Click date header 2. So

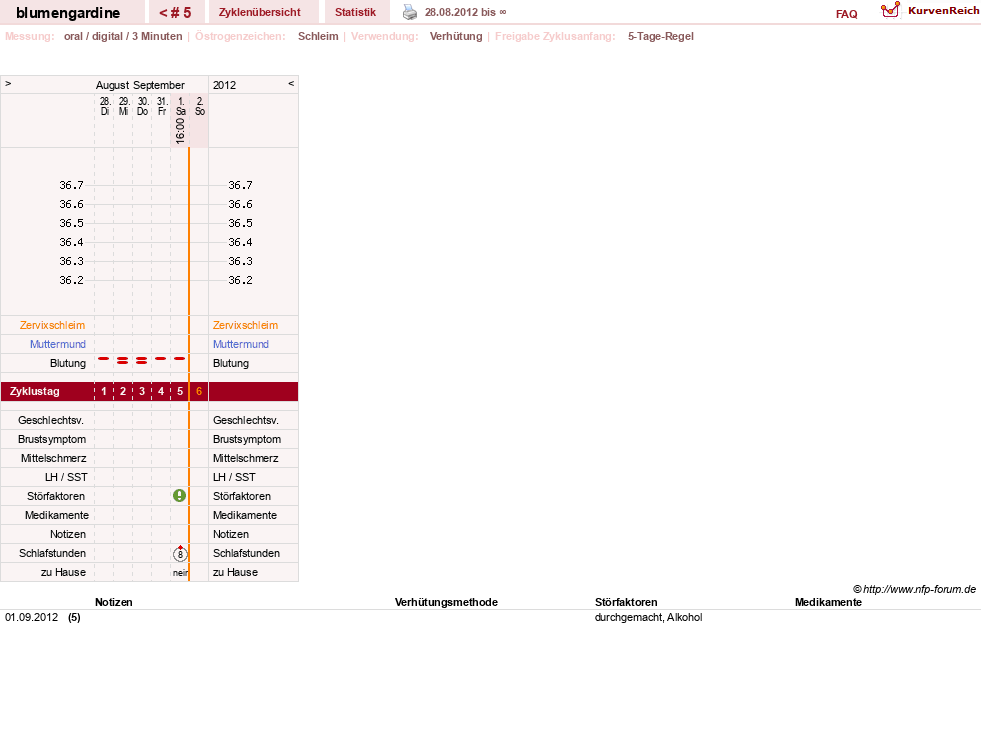click(200, 106)
